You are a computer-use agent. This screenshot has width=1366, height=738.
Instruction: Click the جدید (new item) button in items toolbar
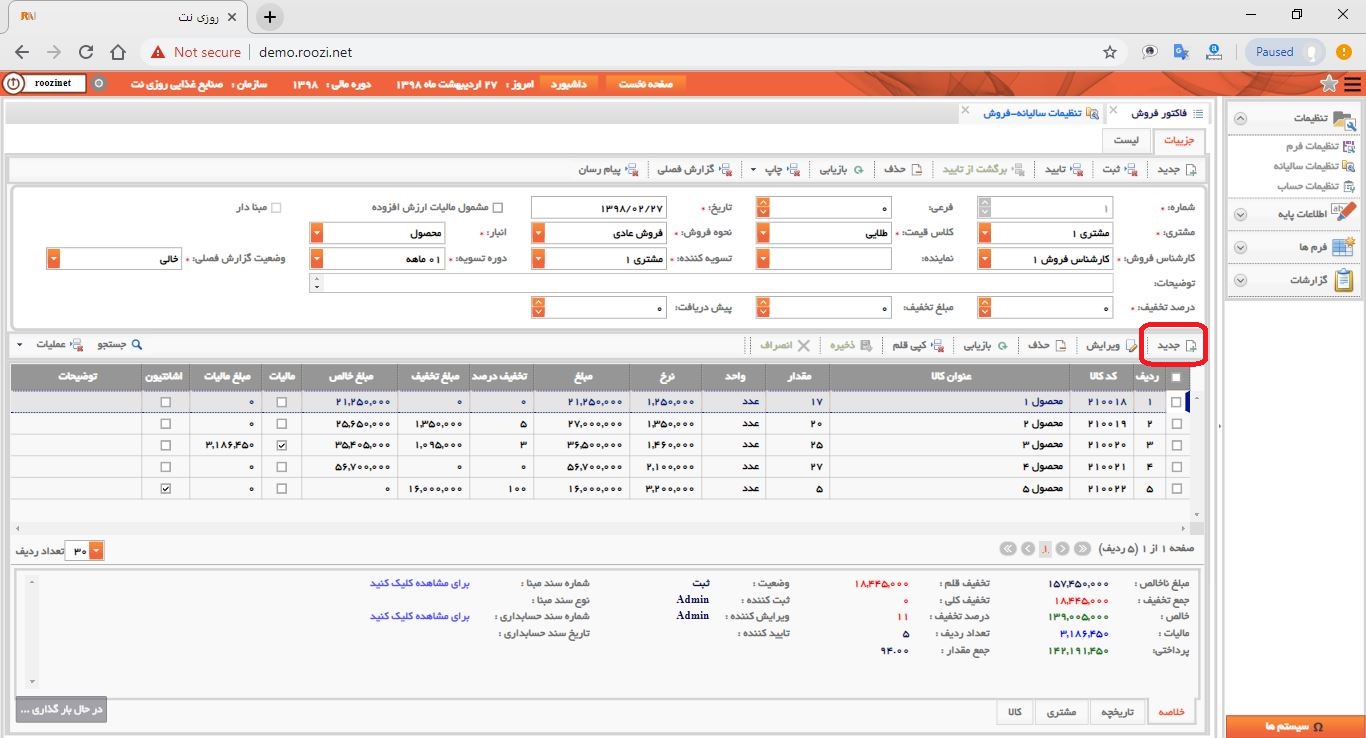point(1176,346)
